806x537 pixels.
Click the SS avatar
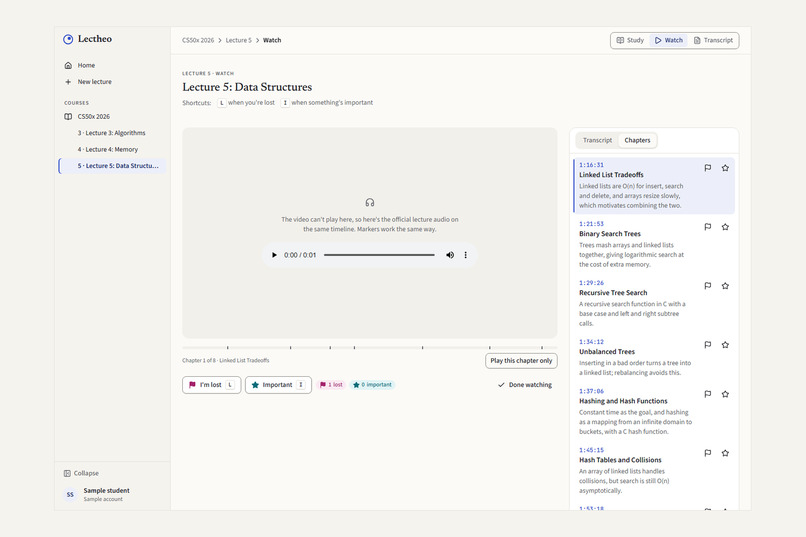[70, 495]
